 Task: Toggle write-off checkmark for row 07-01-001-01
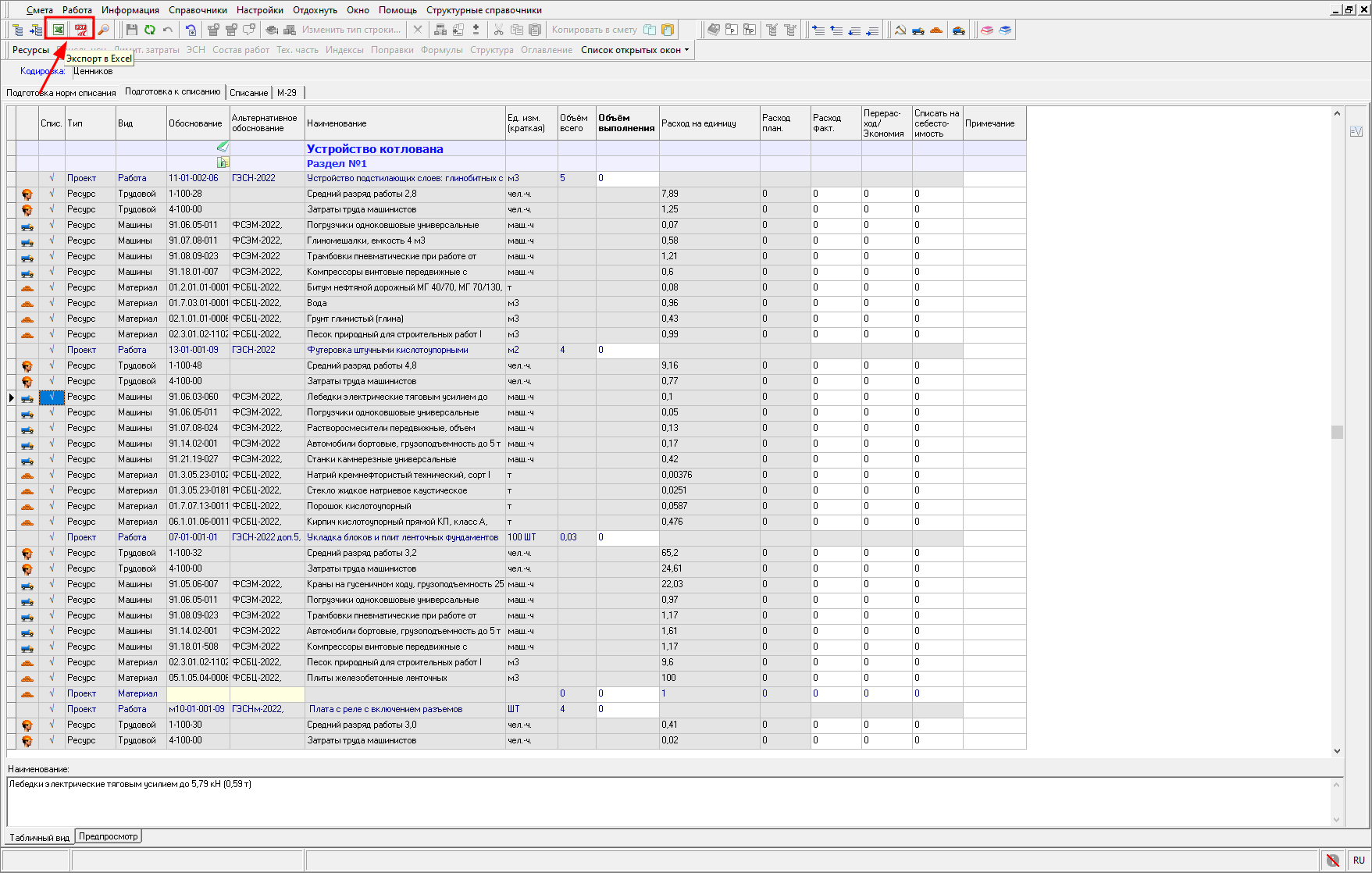[x=52, y=537]
